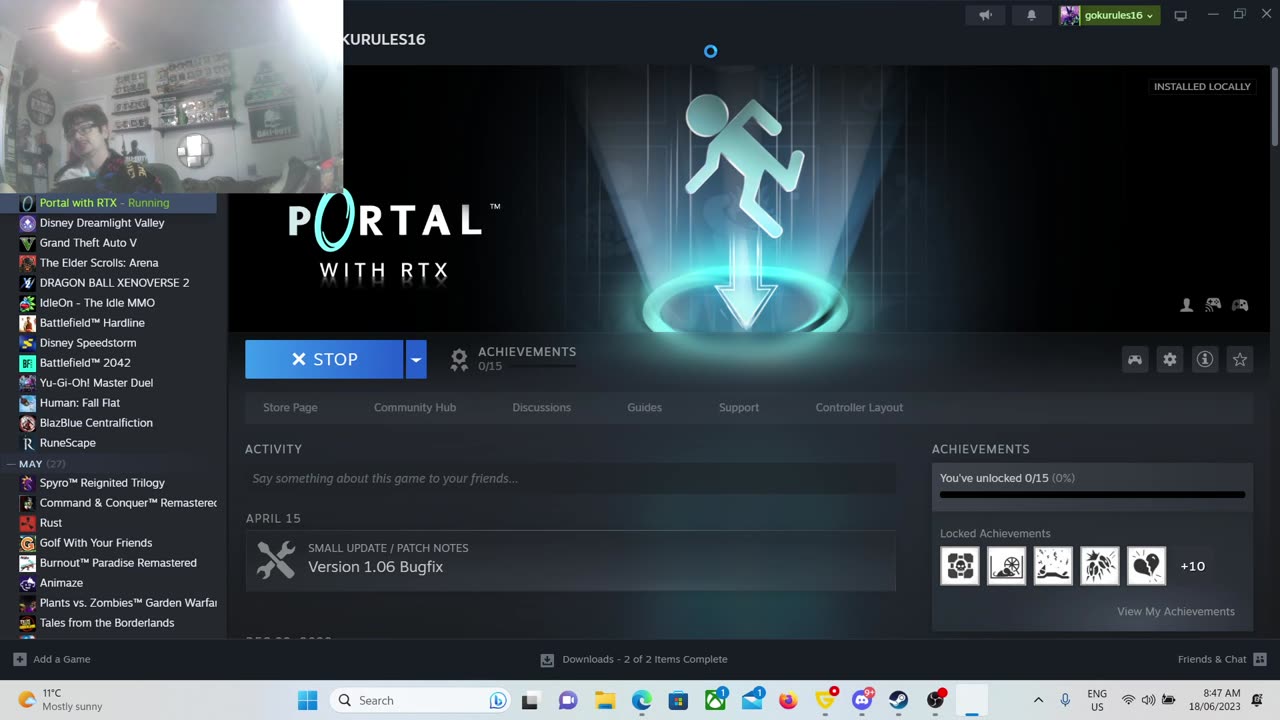The image size is (1280, 720).
Task: Expand the +10 more locked achievements
Action: 1192,566
